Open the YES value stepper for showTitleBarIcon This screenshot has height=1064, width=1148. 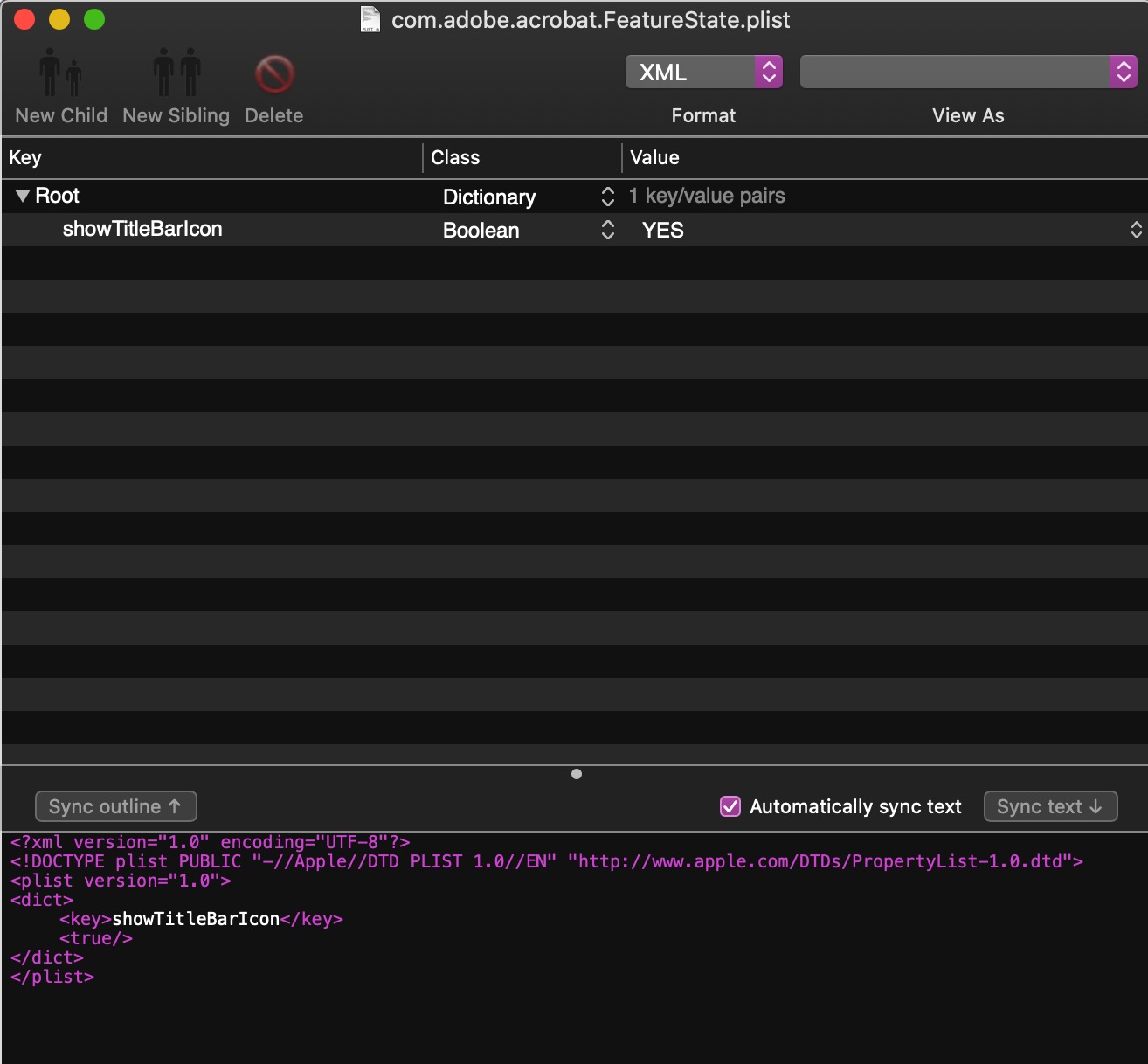[1136, 230]
